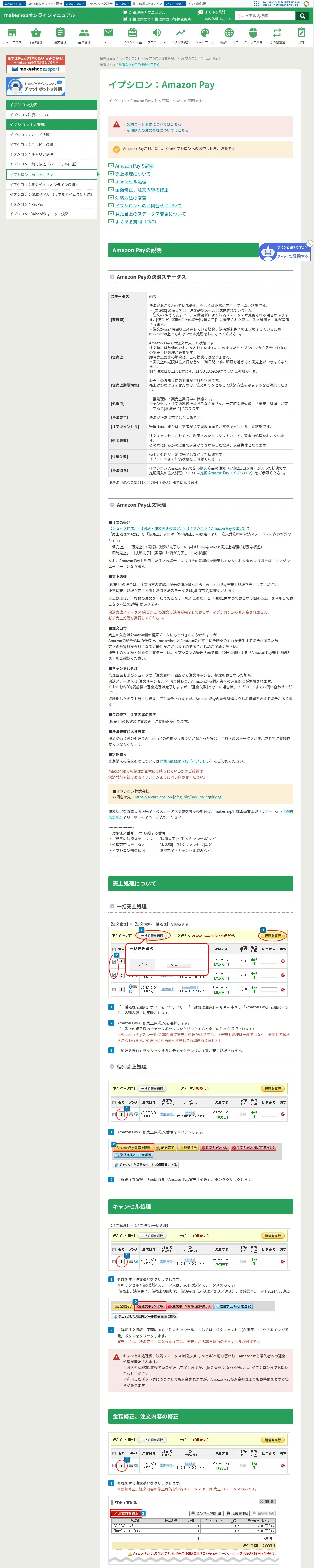
Task: Open 契約コード変更についてはこちら link
Action: click(x=154, y=124)
